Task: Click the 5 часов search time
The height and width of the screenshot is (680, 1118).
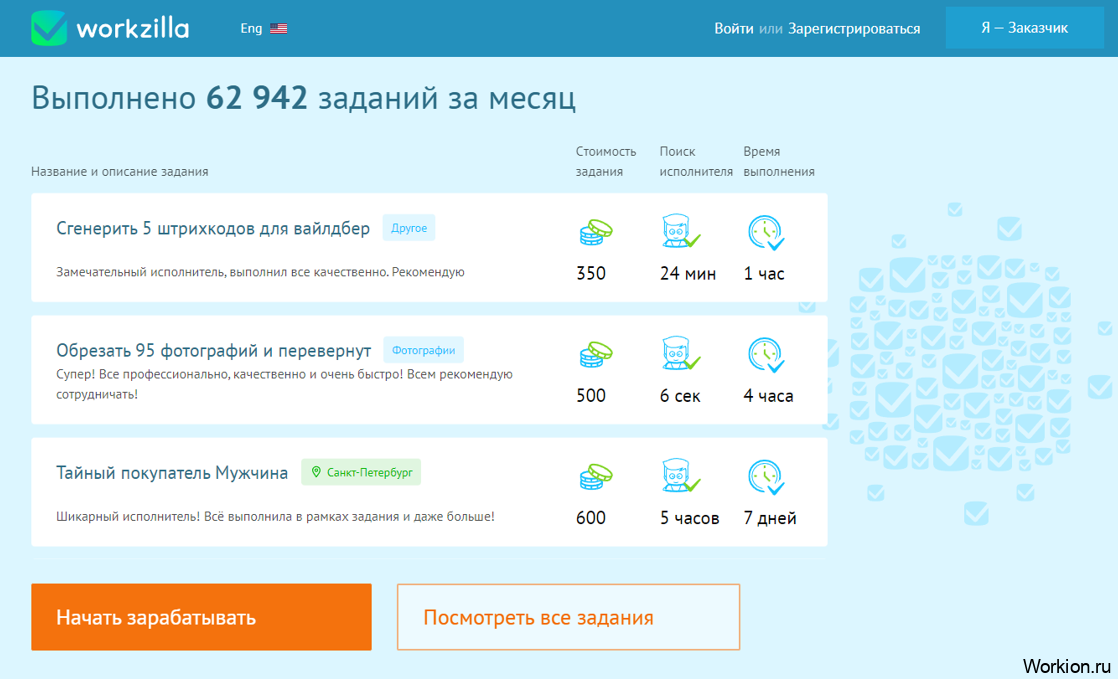Action: pyautogui.click(x=689, y=518)
